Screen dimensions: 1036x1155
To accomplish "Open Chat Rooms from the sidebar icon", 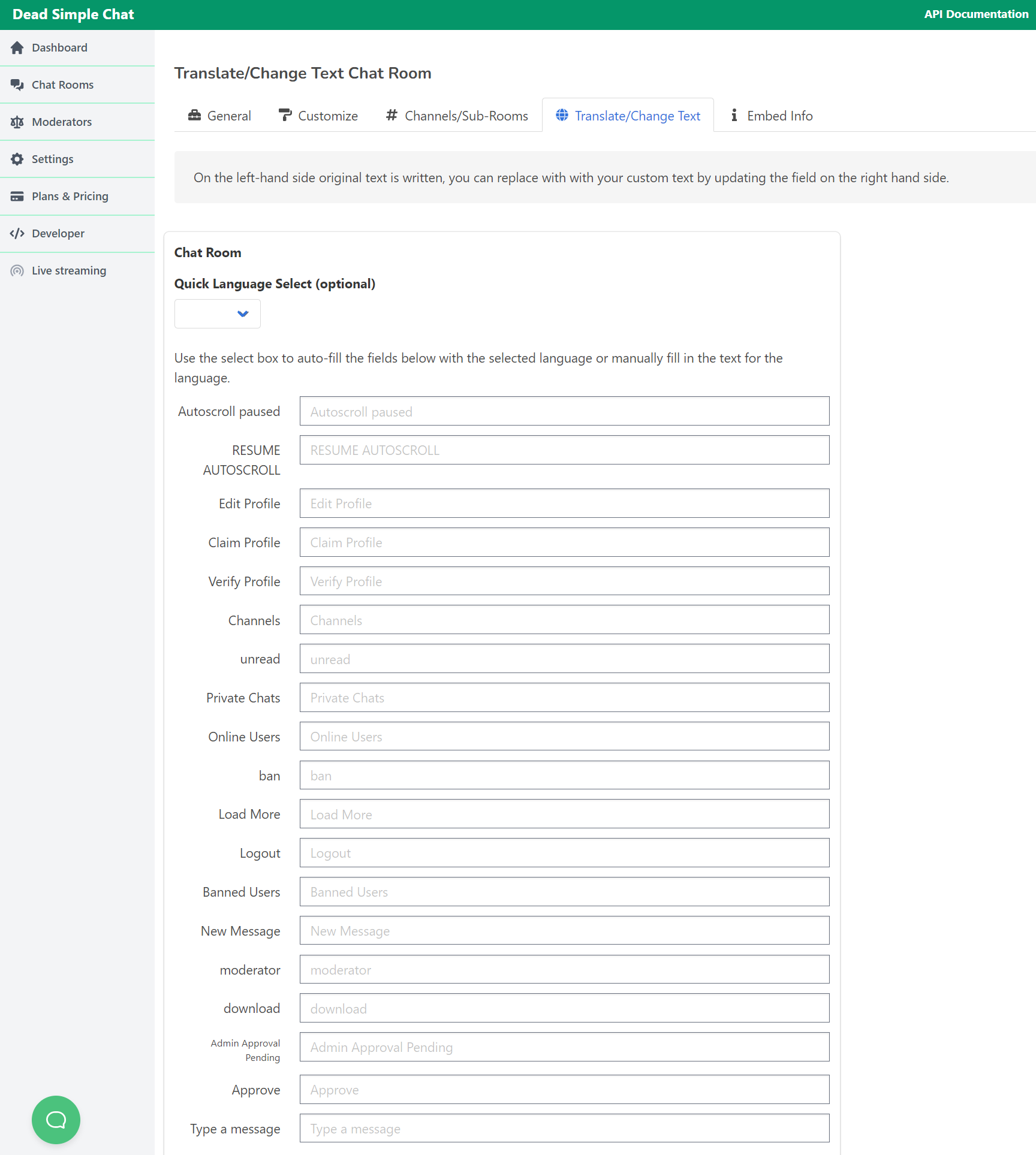I will (x=17, y=85).
